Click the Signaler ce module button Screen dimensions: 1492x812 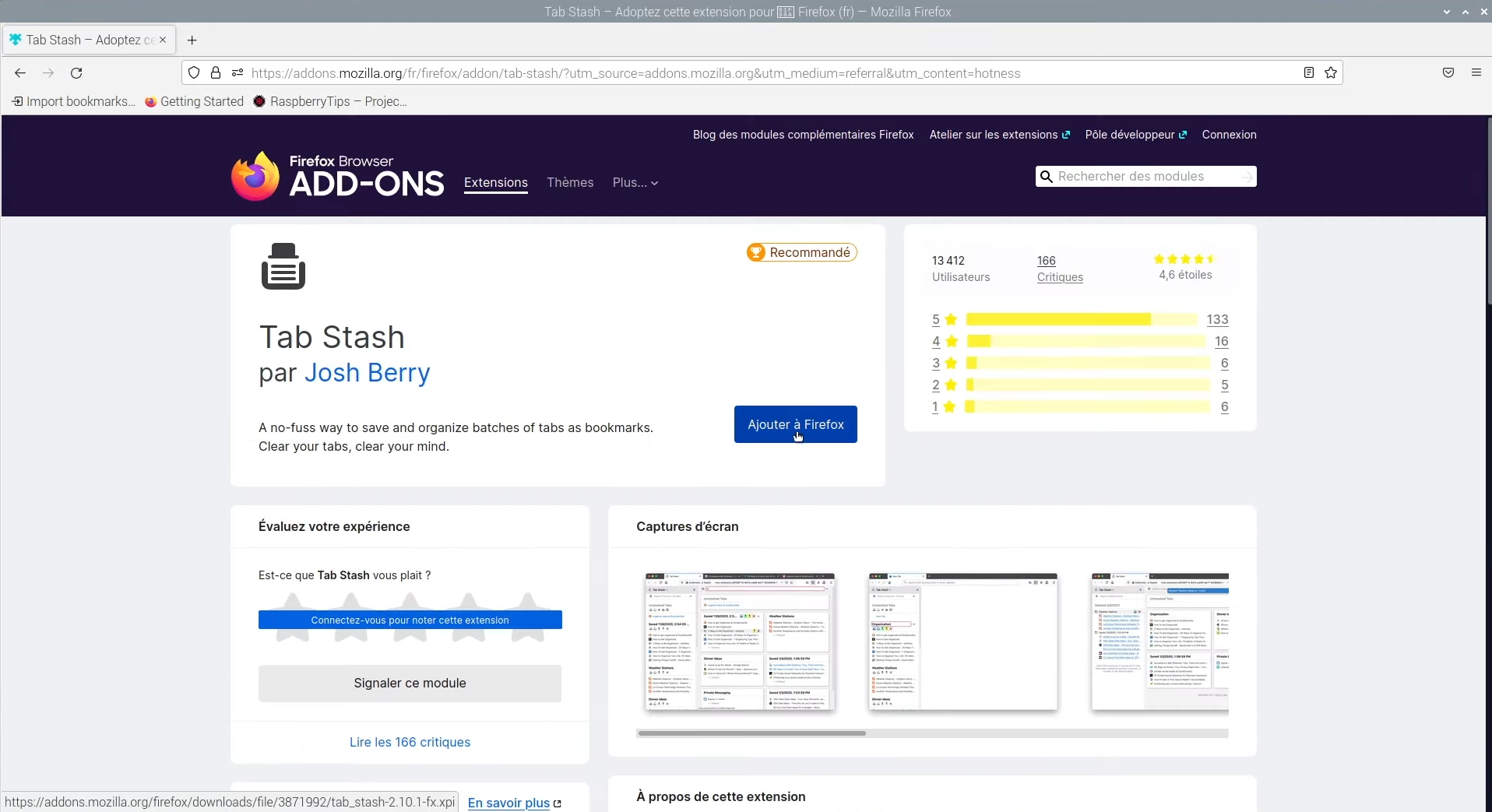410,683
